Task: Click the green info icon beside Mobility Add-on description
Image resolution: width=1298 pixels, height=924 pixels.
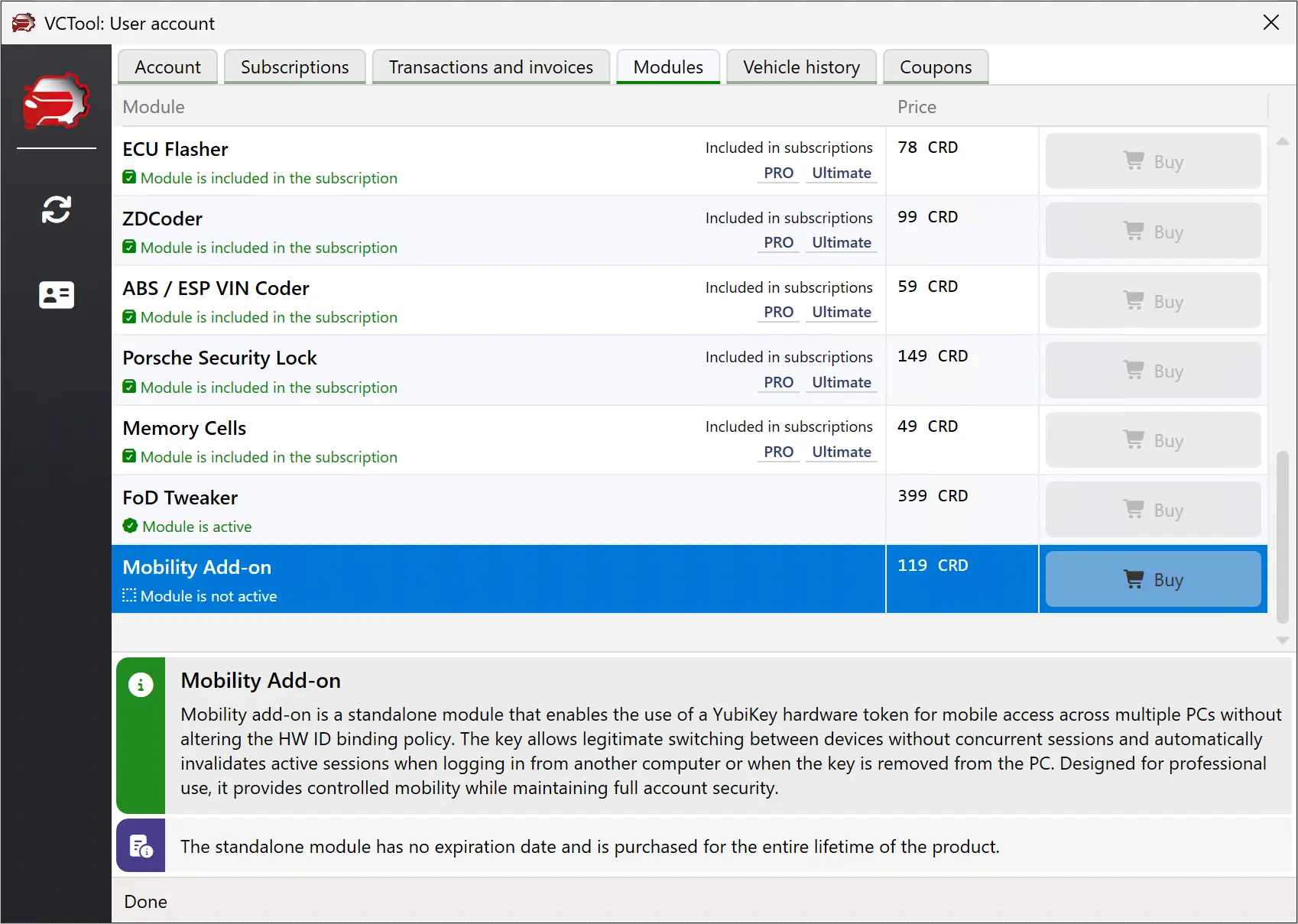Action: (141, 685)
